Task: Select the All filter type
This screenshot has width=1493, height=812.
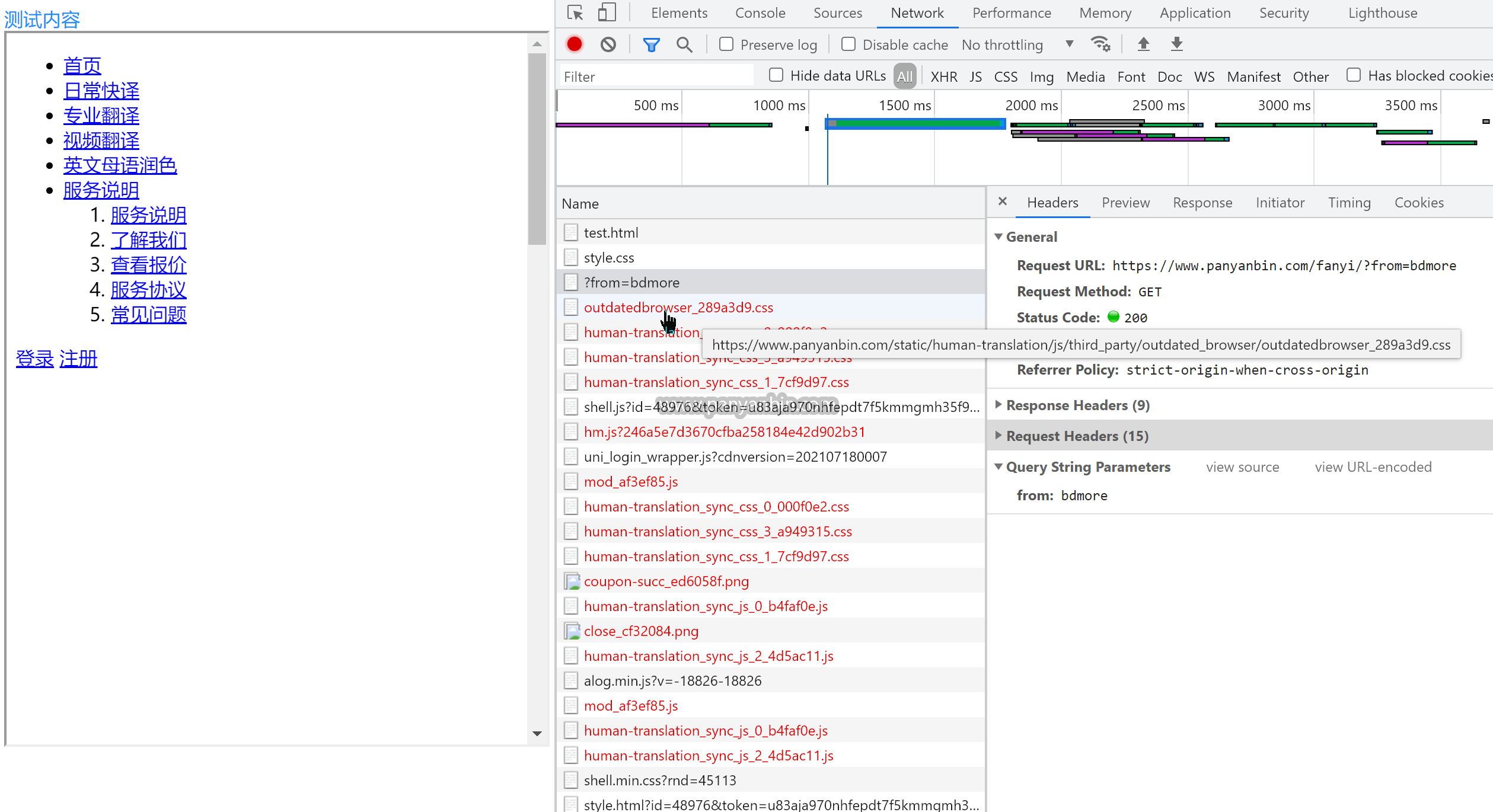Action: (x=905, y=76)
